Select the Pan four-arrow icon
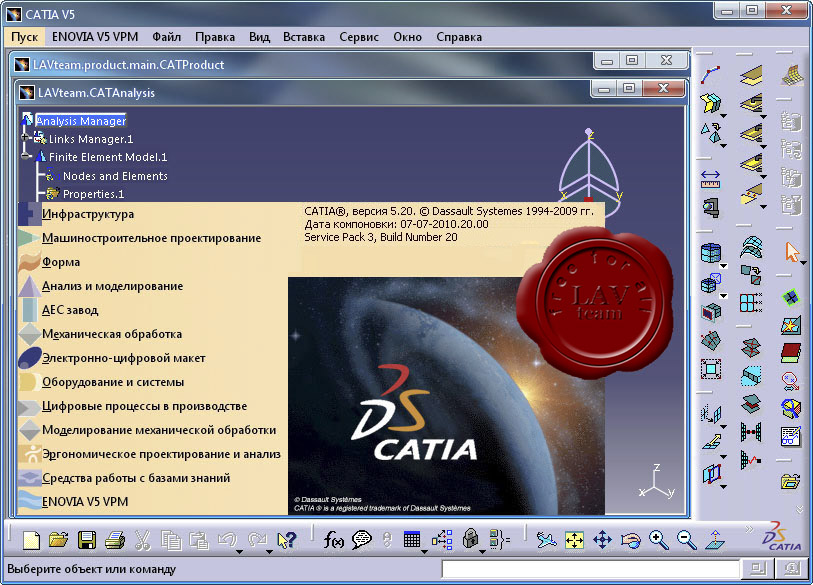 602,540
